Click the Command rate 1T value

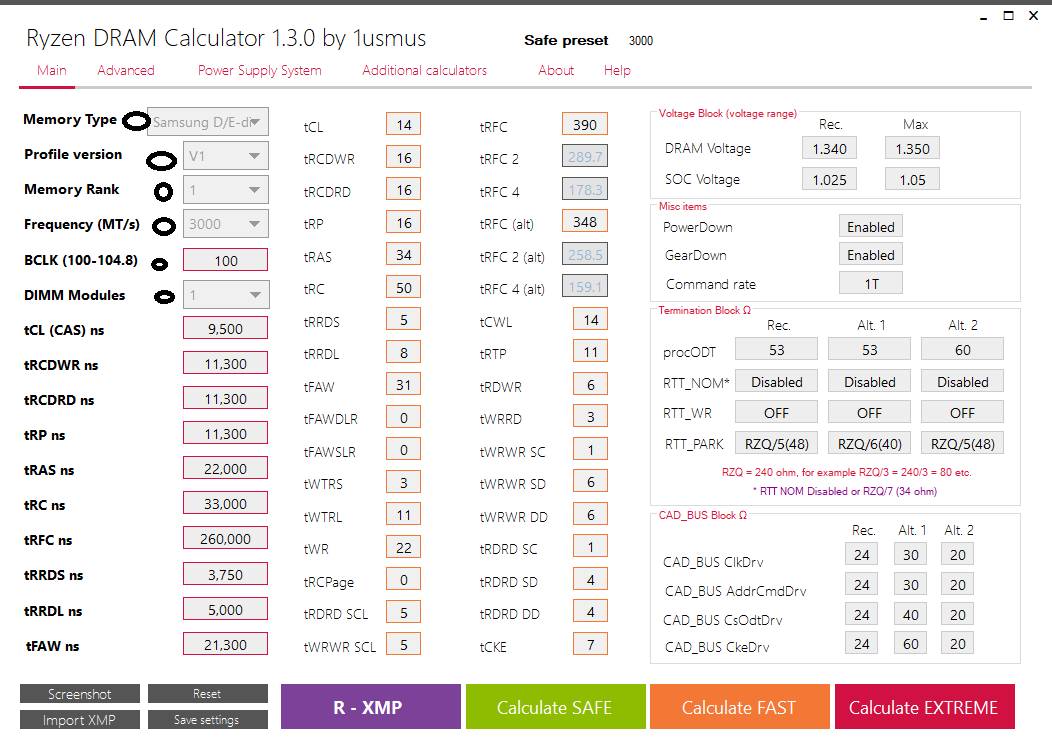871,283
